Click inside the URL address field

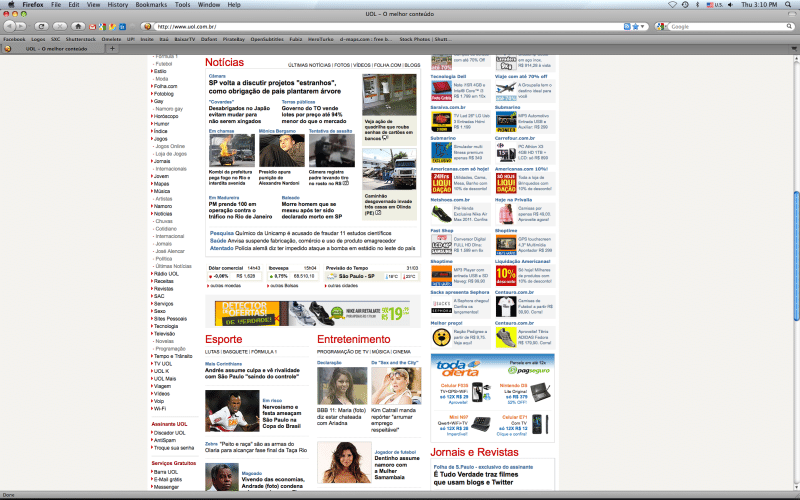pyautogui.click(x=388, y=27)
